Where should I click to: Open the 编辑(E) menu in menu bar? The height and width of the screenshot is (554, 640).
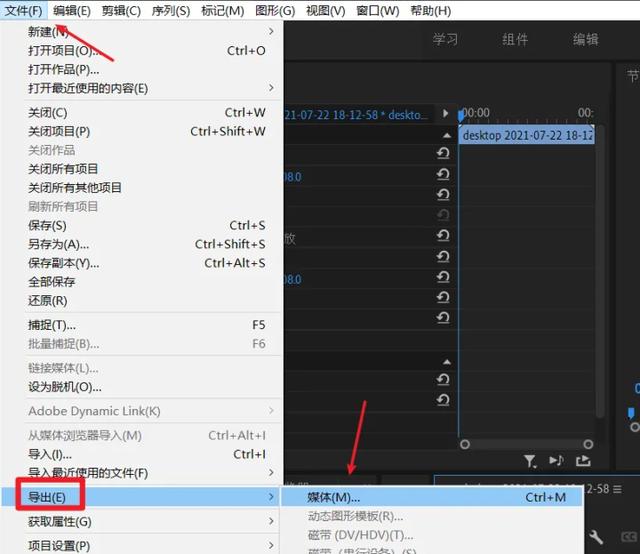(x=71, y=11)
